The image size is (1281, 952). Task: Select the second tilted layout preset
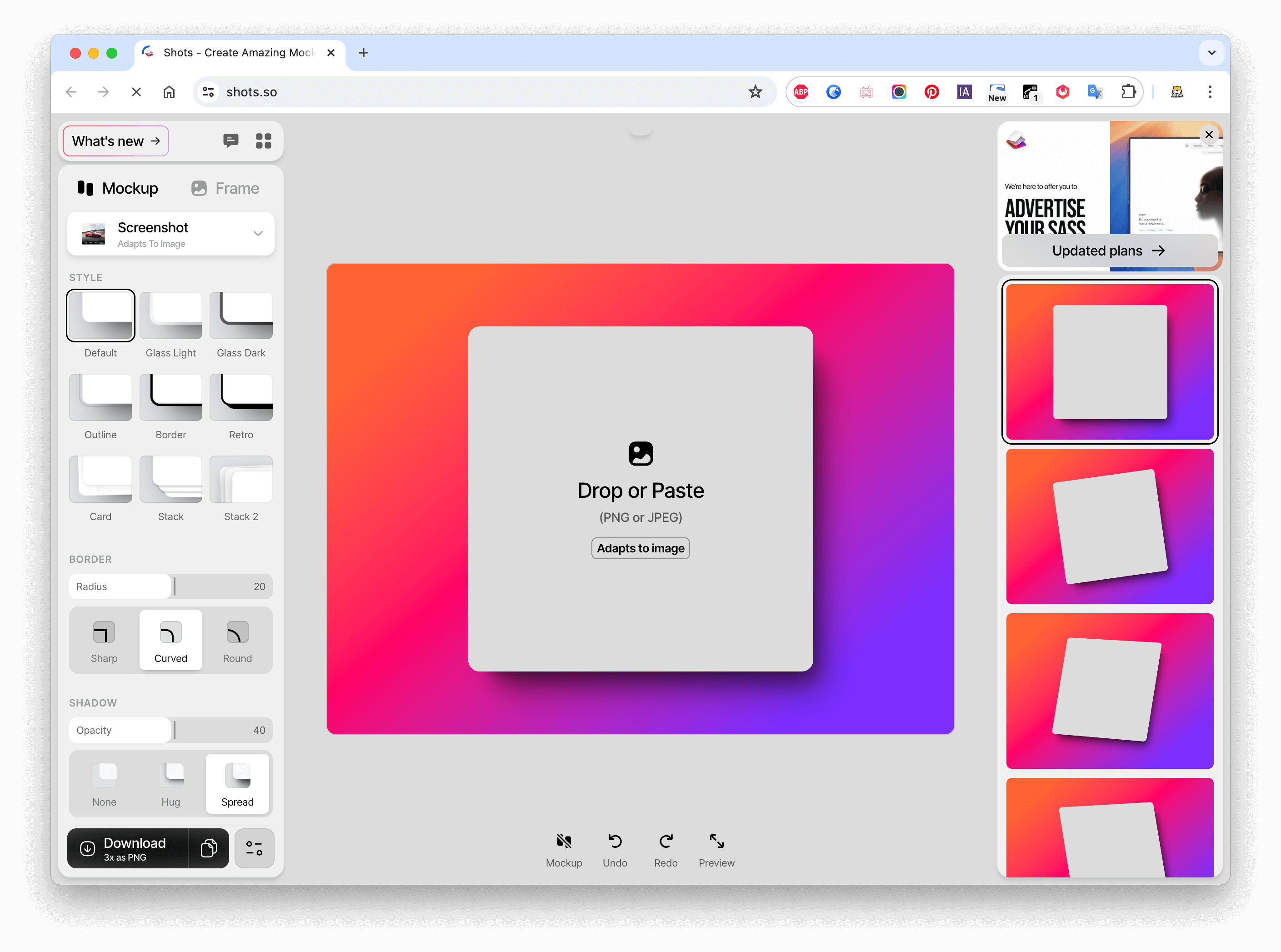pyautogui.click(x=1110, y=527)
